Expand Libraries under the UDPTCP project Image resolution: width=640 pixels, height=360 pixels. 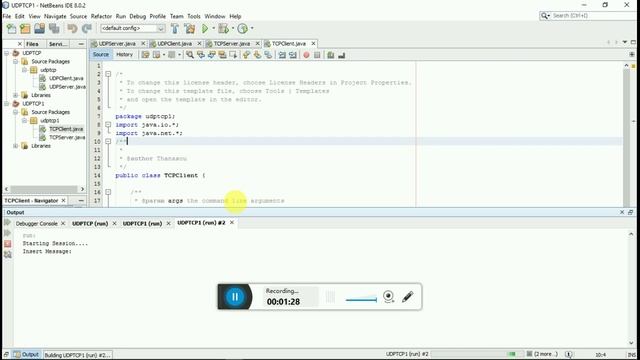click(x=16, y=95)
